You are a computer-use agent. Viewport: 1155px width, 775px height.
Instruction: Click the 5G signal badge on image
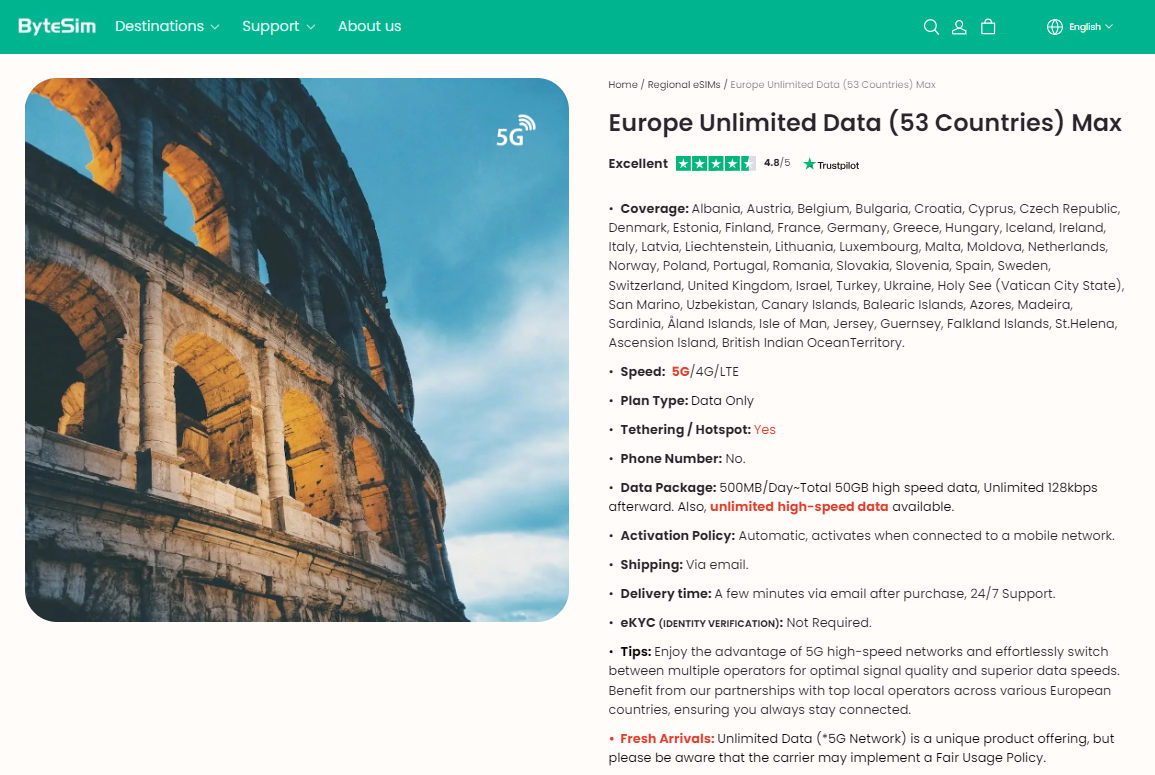point(515,132)
